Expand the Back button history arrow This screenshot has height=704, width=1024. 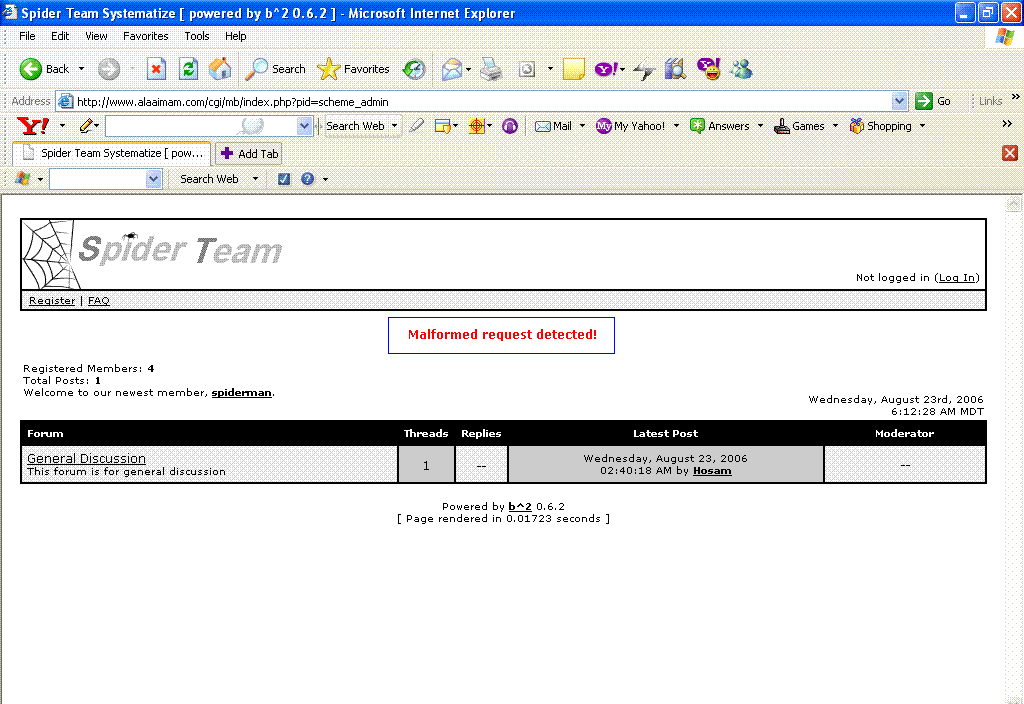82,69
